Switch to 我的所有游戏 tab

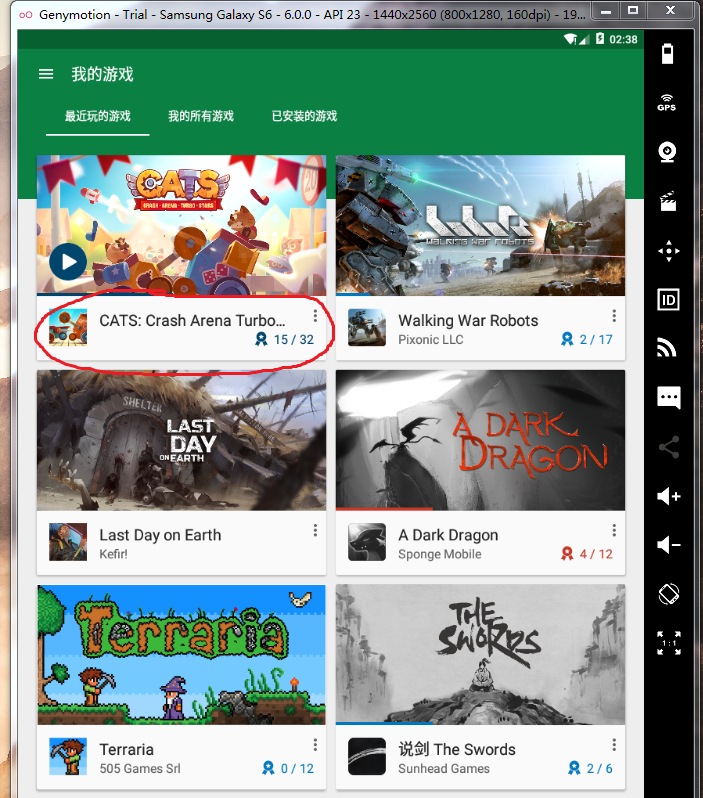click(201, 117)
